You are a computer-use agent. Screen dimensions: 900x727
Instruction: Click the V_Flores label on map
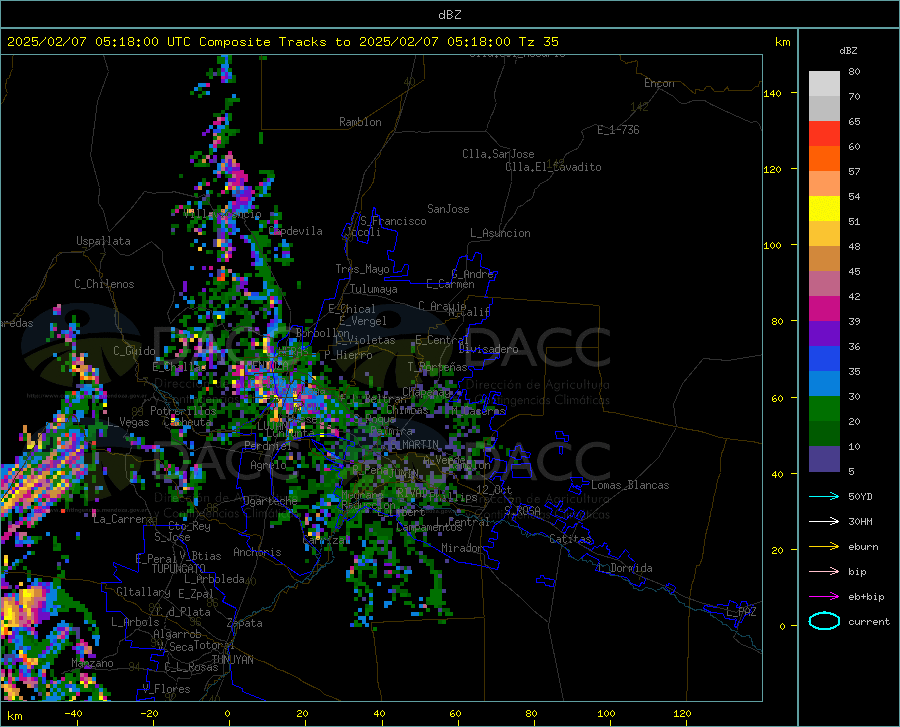point(166,689)
